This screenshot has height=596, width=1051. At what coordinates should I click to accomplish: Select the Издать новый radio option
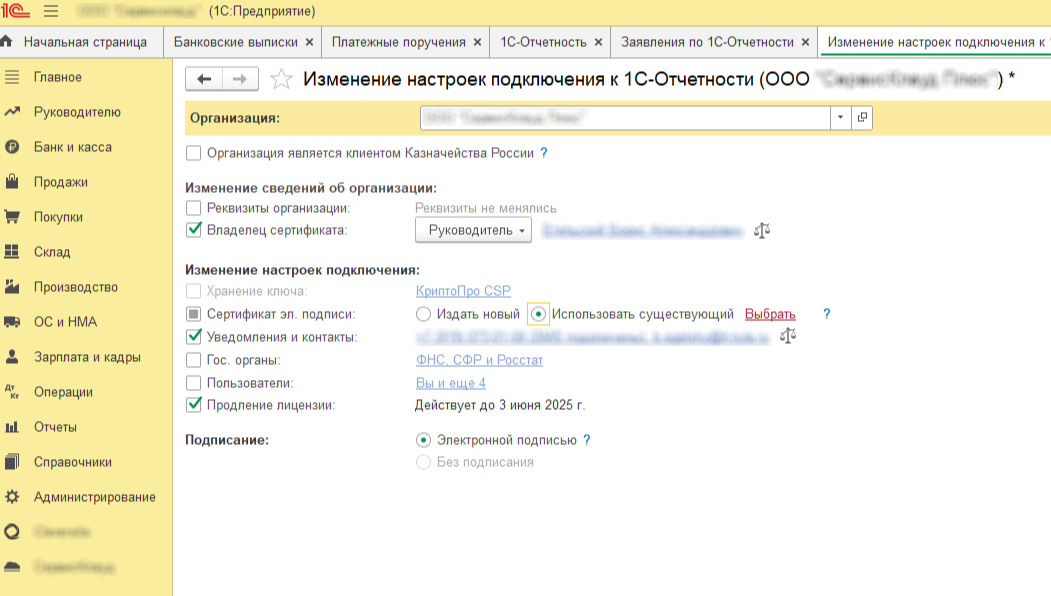(423, 314)
